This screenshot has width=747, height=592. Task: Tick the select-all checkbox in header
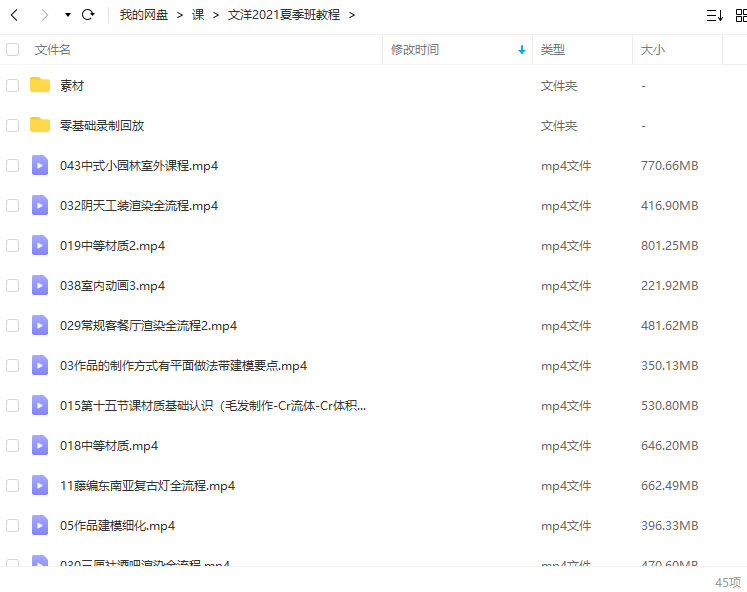[12, 49]
